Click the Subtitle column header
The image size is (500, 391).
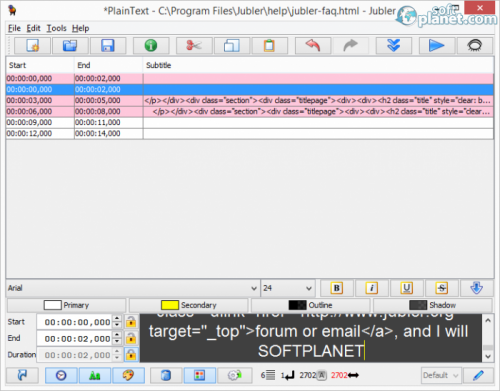pos(318,65)
